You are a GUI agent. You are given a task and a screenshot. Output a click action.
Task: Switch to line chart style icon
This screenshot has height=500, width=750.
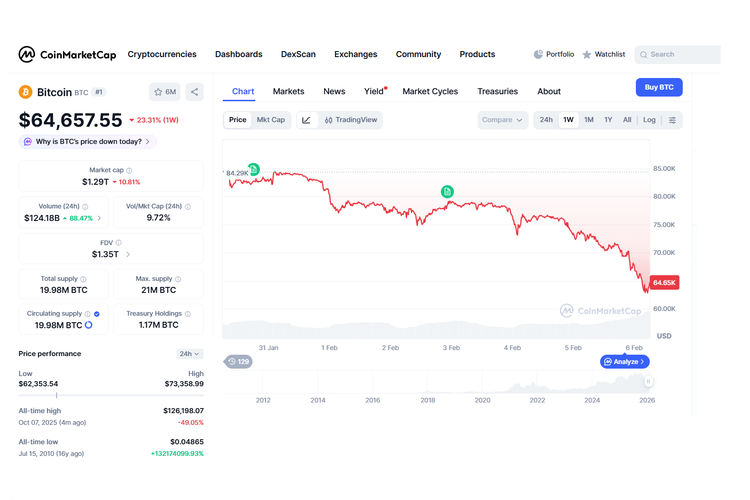307,120
